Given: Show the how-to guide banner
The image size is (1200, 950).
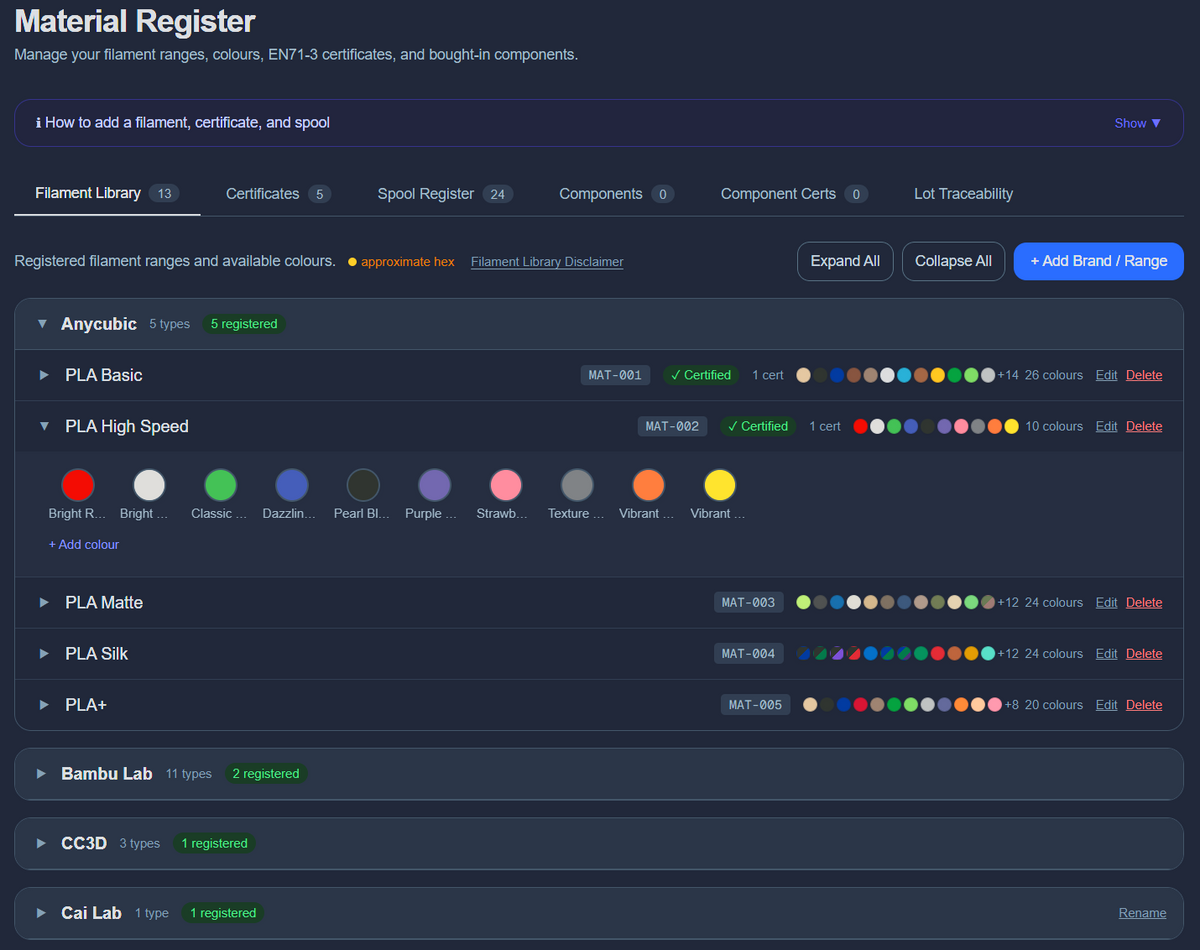Looking at the screenshot, I should (x=1138, y=123).
